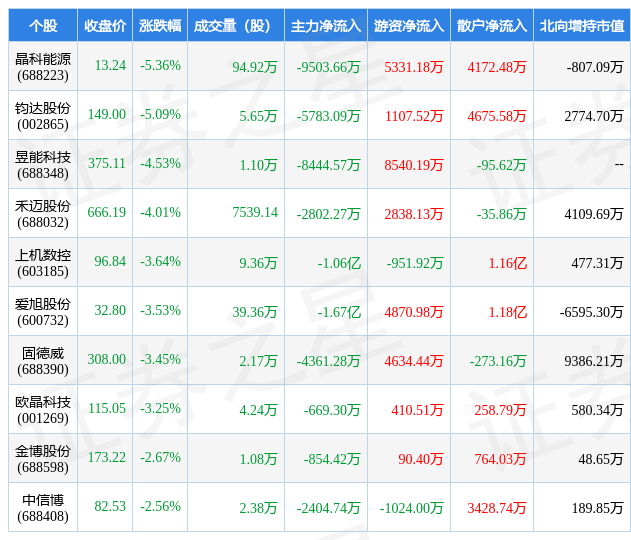Click main inflow -2404.74万

tap(328, 509)
